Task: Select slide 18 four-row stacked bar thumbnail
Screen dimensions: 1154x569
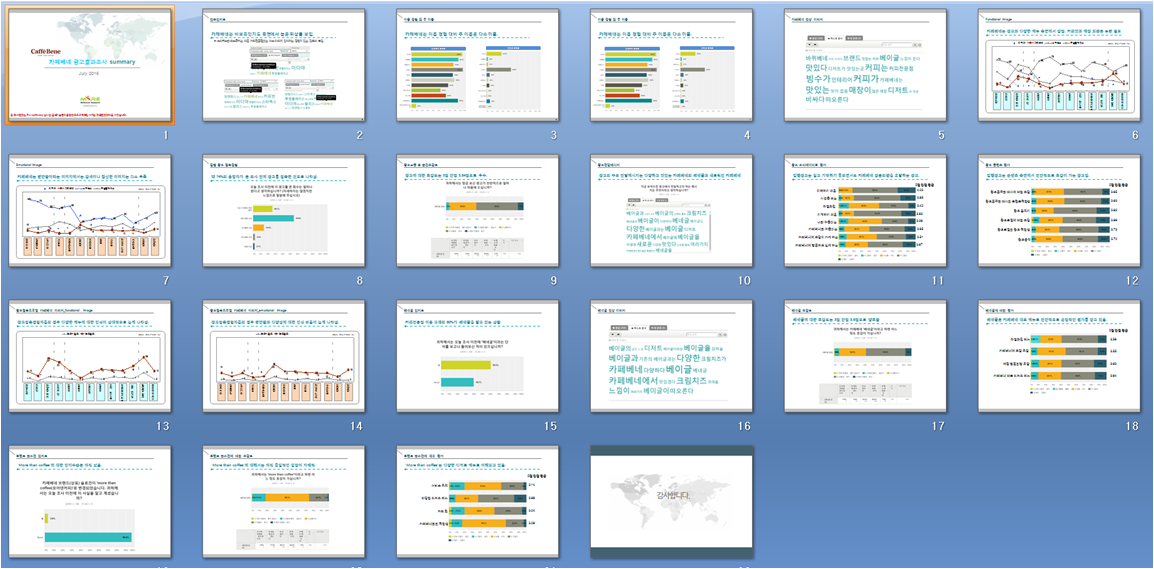Action: (x=1060, y=356)
